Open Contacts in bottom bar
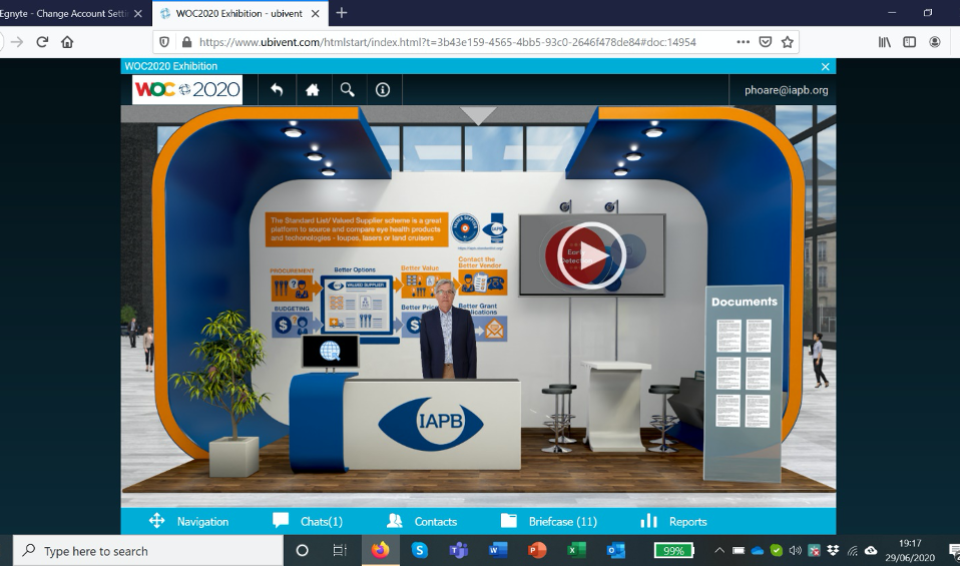Viewport: 960px width, 568px height. (422, 521)
